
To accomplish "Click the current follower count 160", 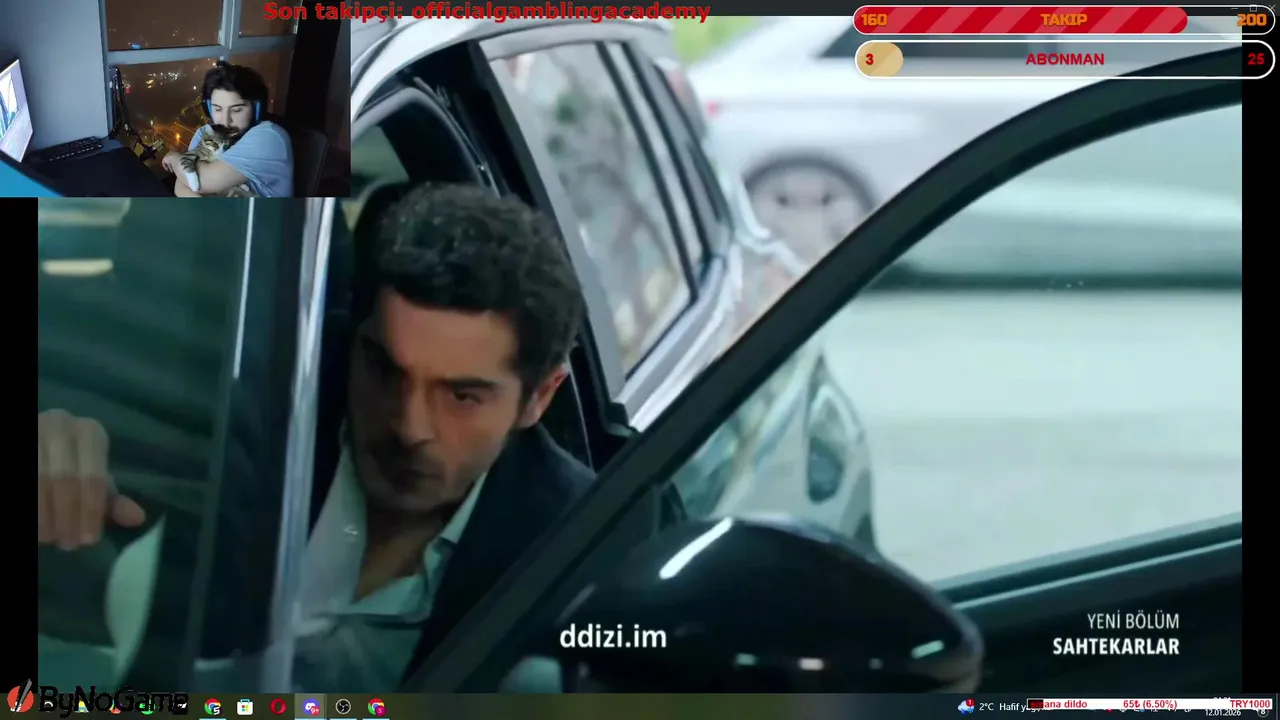I will click(x=874, y=20).
